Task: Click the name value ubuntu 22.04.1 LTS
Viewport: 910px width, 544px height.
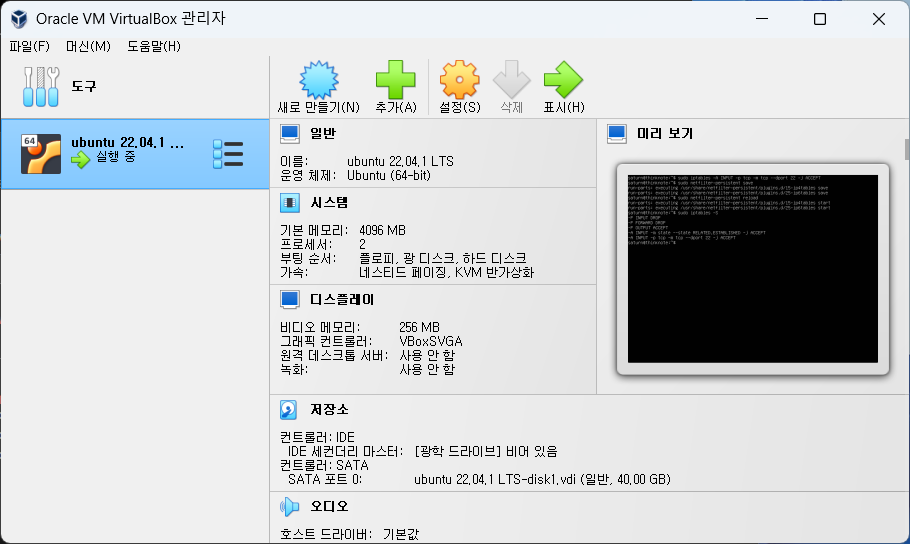Action: pos(400,161)
